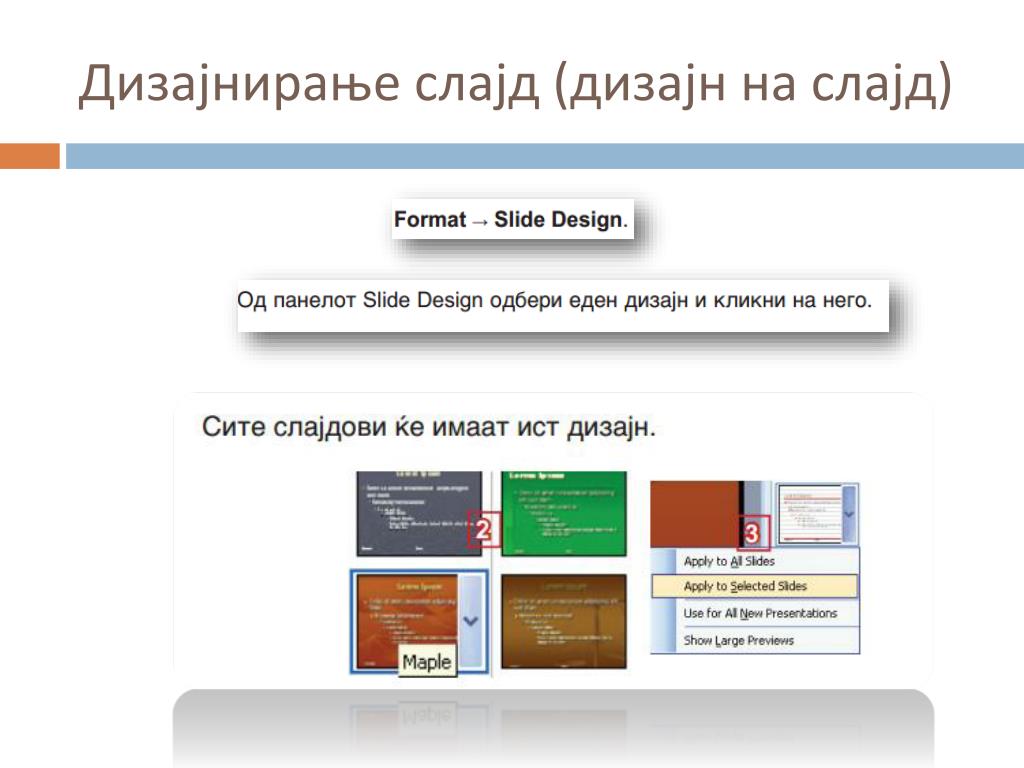Choose Apply to Selected Slides
The height and width of the screenshot is (768, 1024).
point(755,586)
